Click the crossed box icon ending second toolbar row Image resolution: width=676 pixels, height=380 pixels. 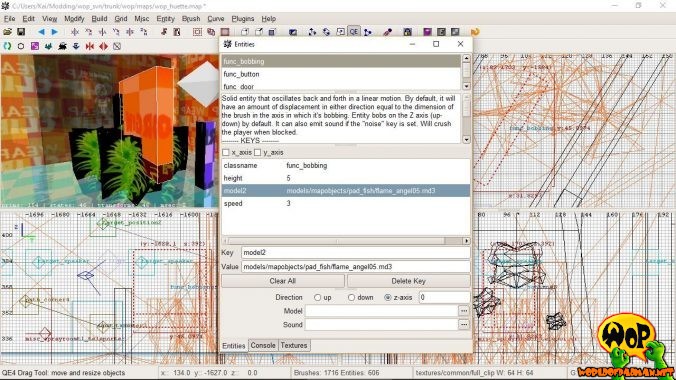[x=117, y=46]
